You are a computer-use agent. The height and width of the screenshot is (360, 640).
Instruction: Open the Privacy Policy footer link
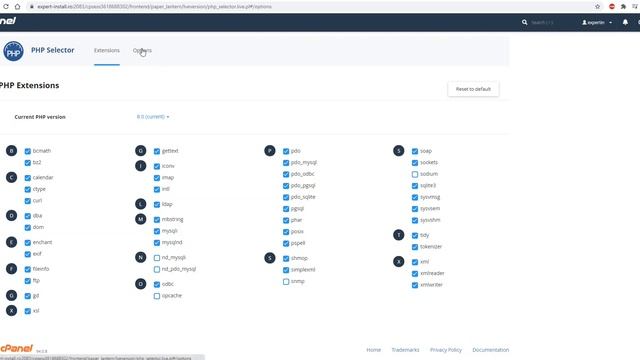[x=446, y=350]
